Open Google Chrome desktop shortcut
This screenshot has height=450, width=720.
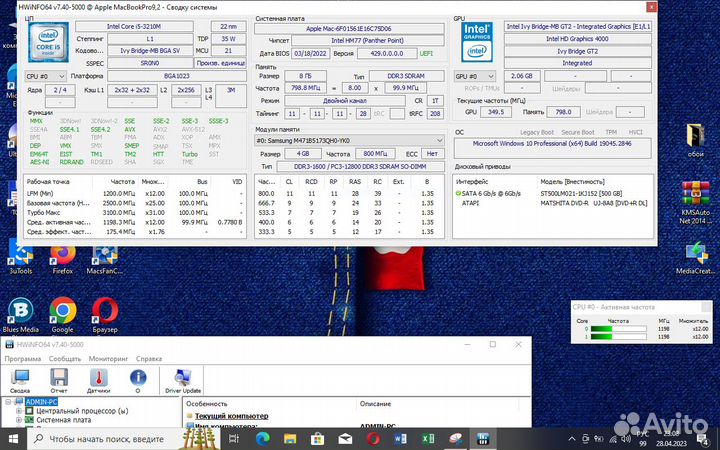(62, 312)
